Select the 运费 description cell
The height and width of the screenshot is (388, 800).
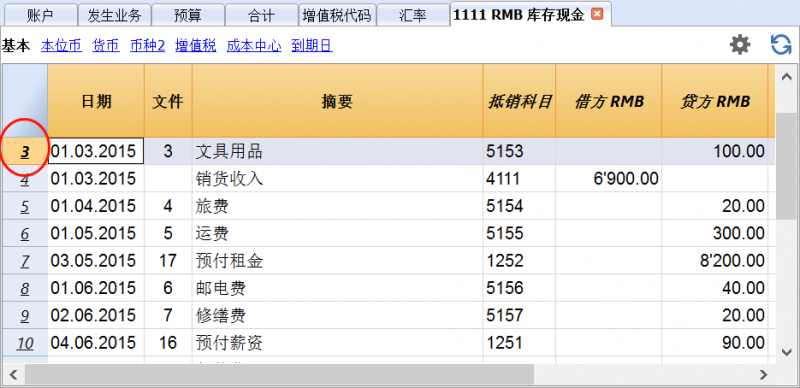click(337, 234)
